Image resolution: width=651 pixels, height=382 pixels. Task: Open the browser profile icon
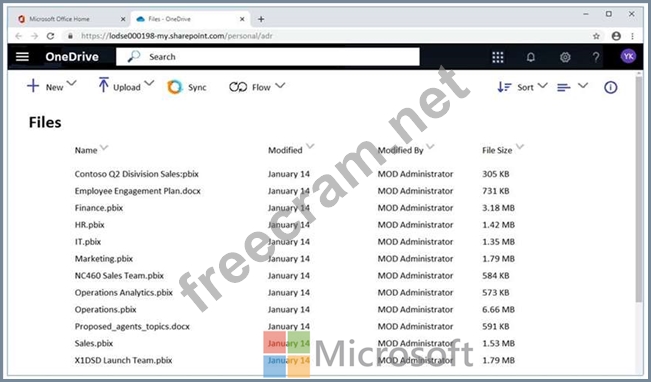click(x=616, y=36)
